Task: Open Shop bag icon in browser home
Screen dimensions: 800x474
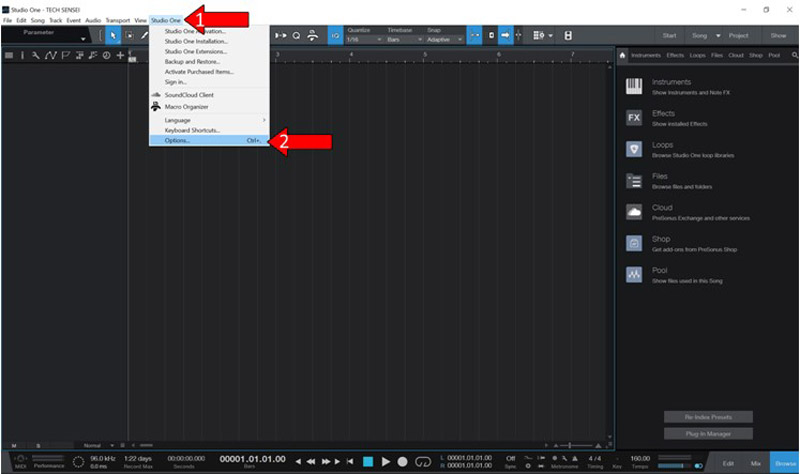Action: tap(634, 243)
